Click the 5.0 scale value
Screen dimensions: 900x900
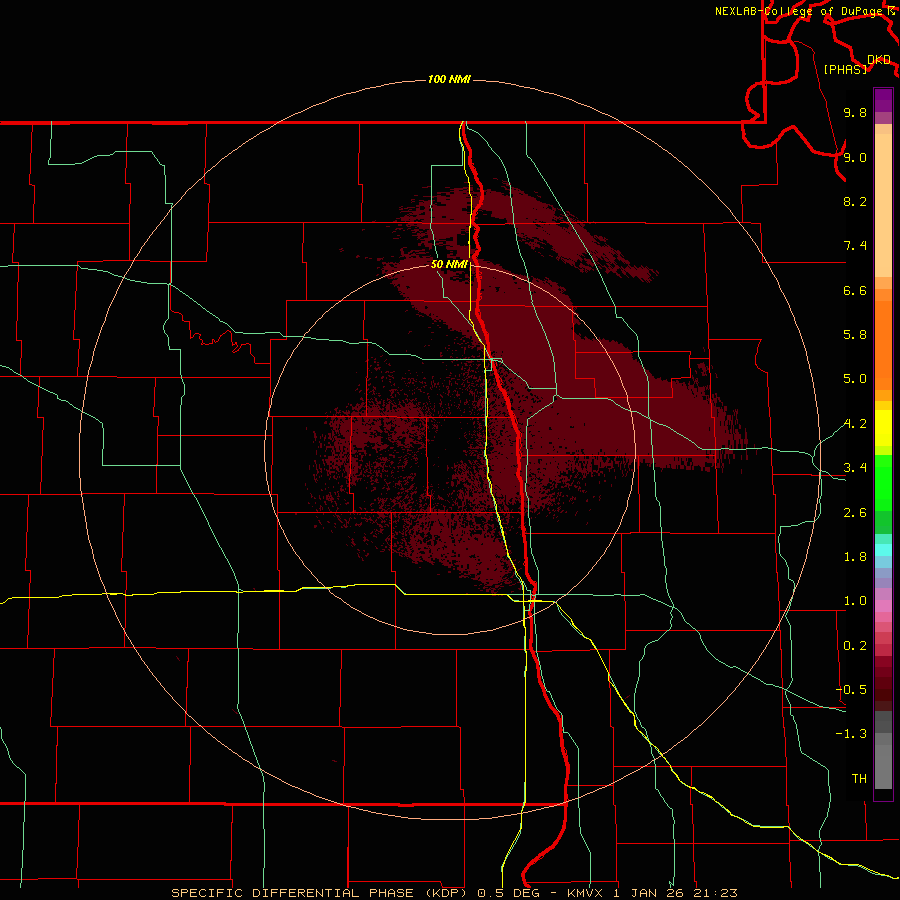(x=855, y=379)
